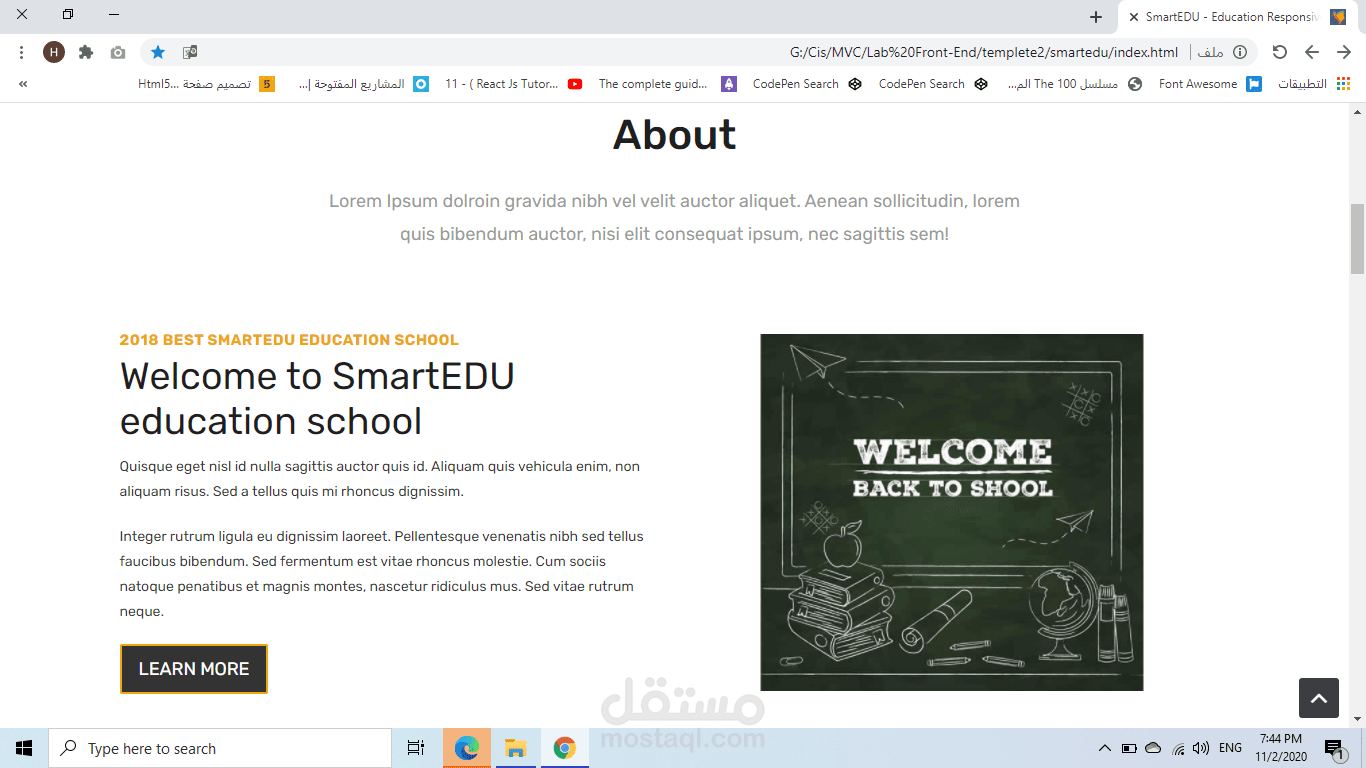
Task: Open File Explorer from the taskbar
Action: pos(516,748)
